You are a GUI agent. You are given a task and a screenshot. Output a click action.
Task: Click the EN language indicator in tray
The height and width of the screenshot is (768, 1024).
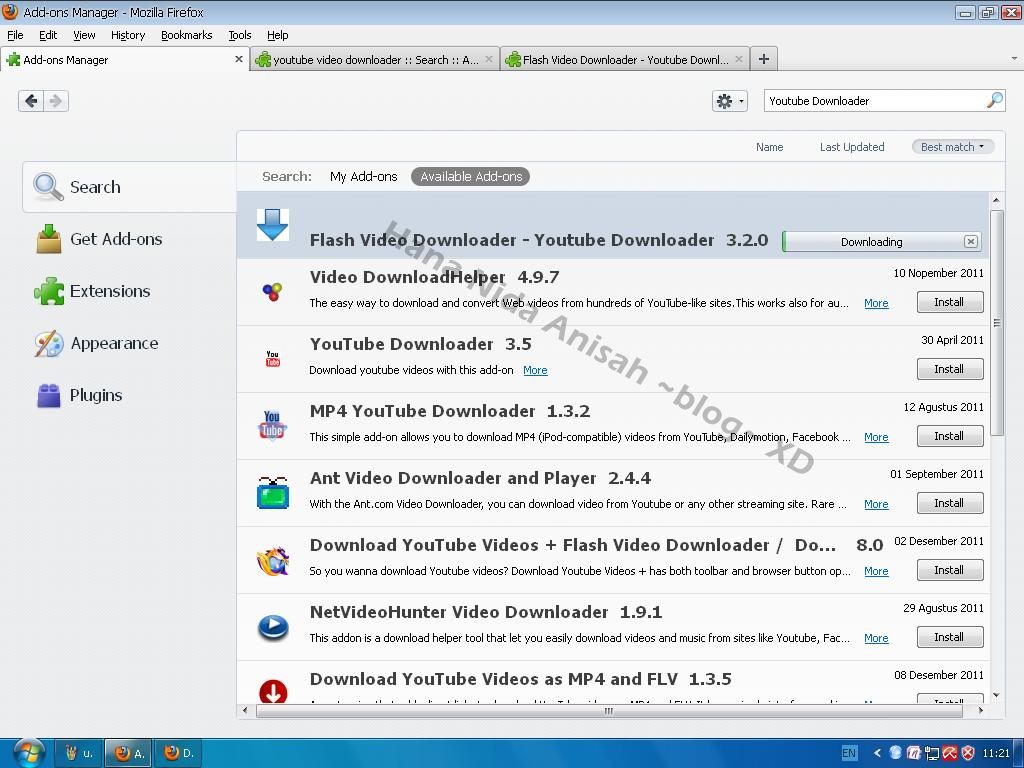848,753
